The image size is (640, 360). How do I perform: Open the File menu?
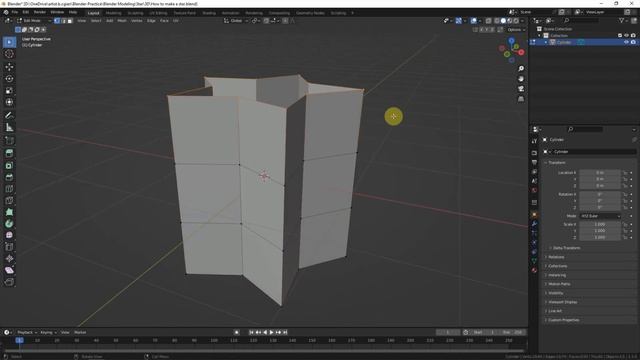point(15,12)
